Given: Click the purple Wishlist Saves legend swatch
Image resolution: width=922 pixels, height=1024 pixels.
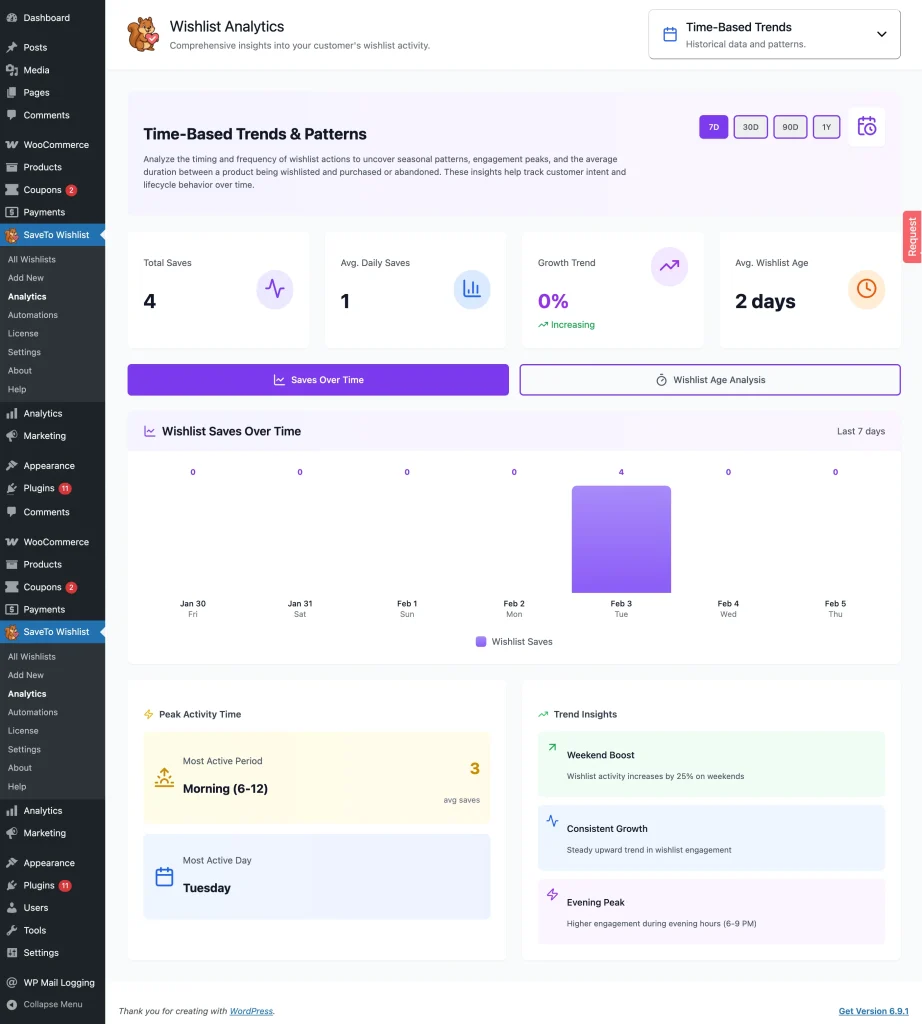Looking at the screenshot, I should click(481, 642).
